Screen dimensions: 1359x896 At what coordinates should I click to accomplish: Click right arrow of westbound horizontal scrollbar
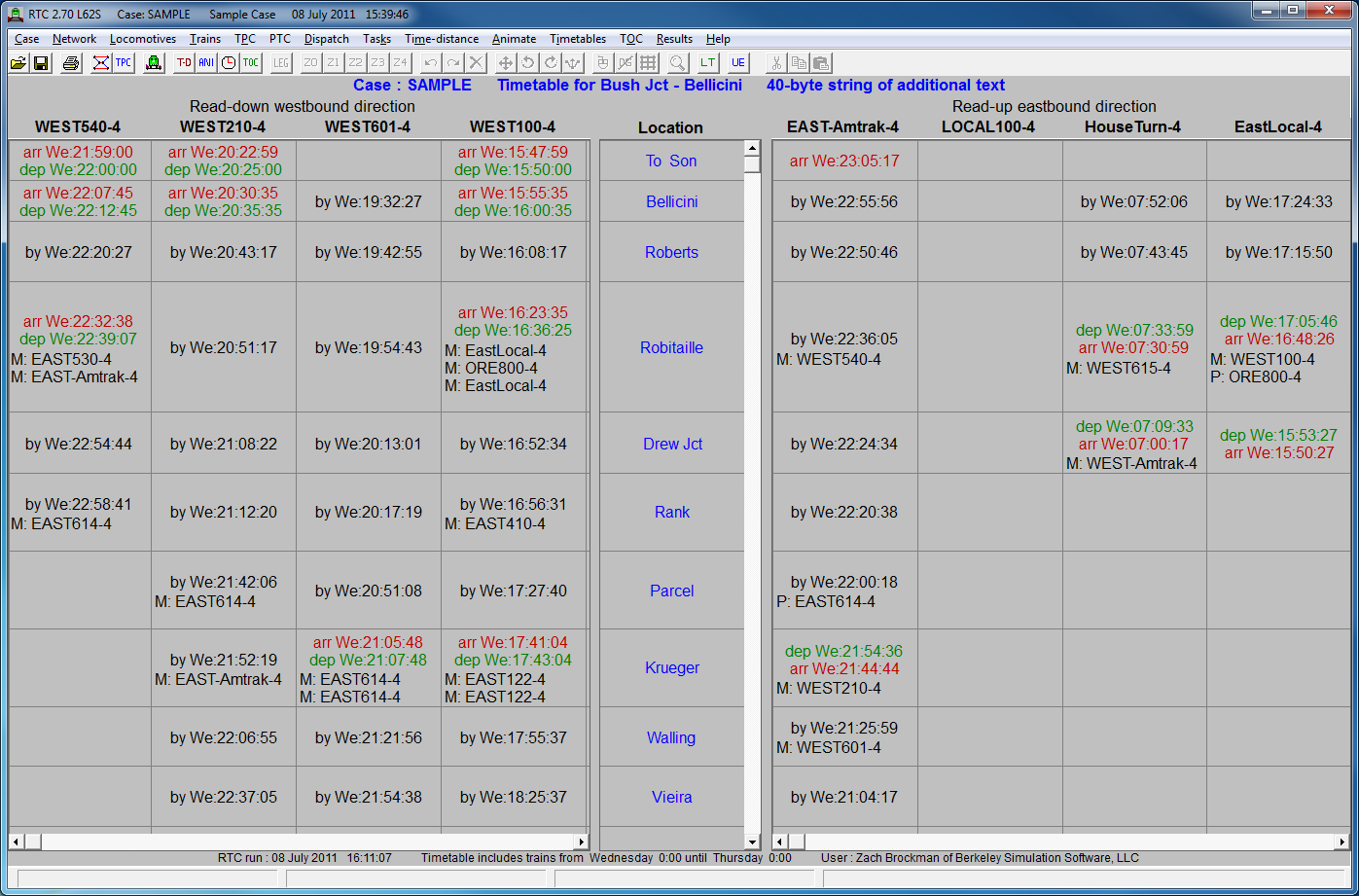582,842
